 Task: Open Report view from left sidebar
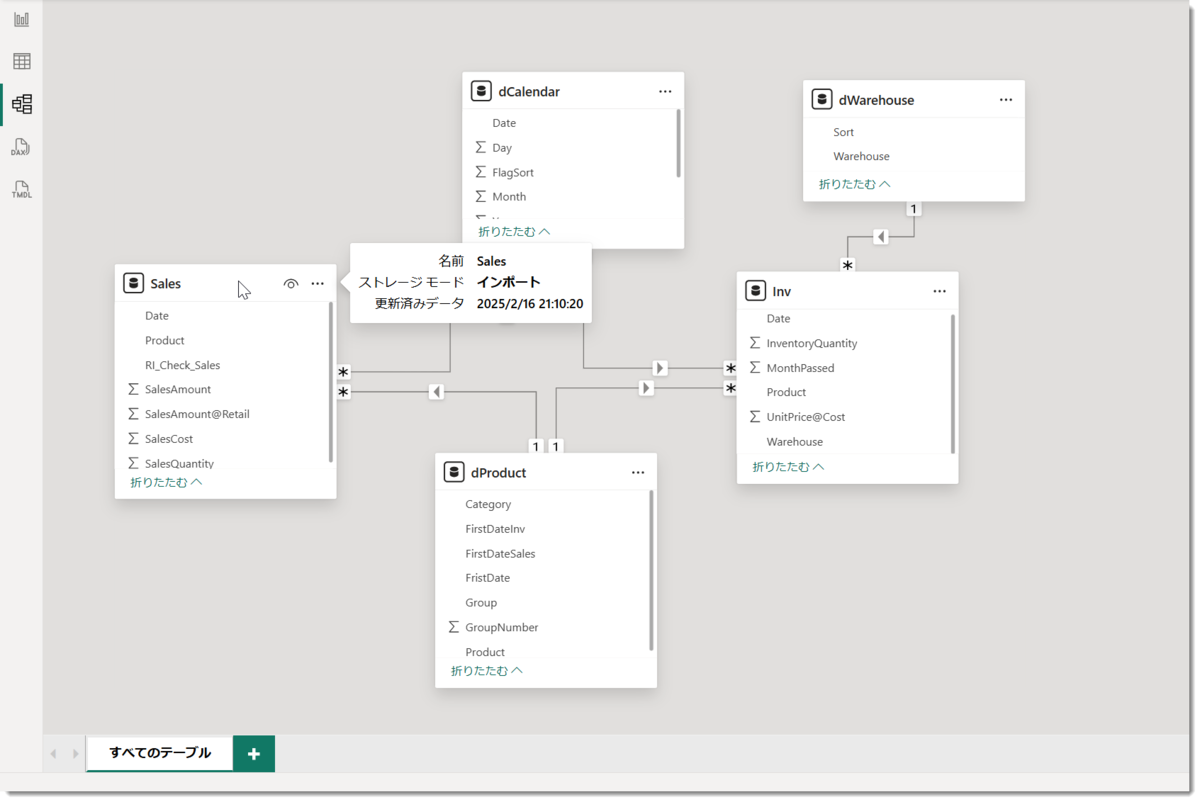(x=21, y=19)
